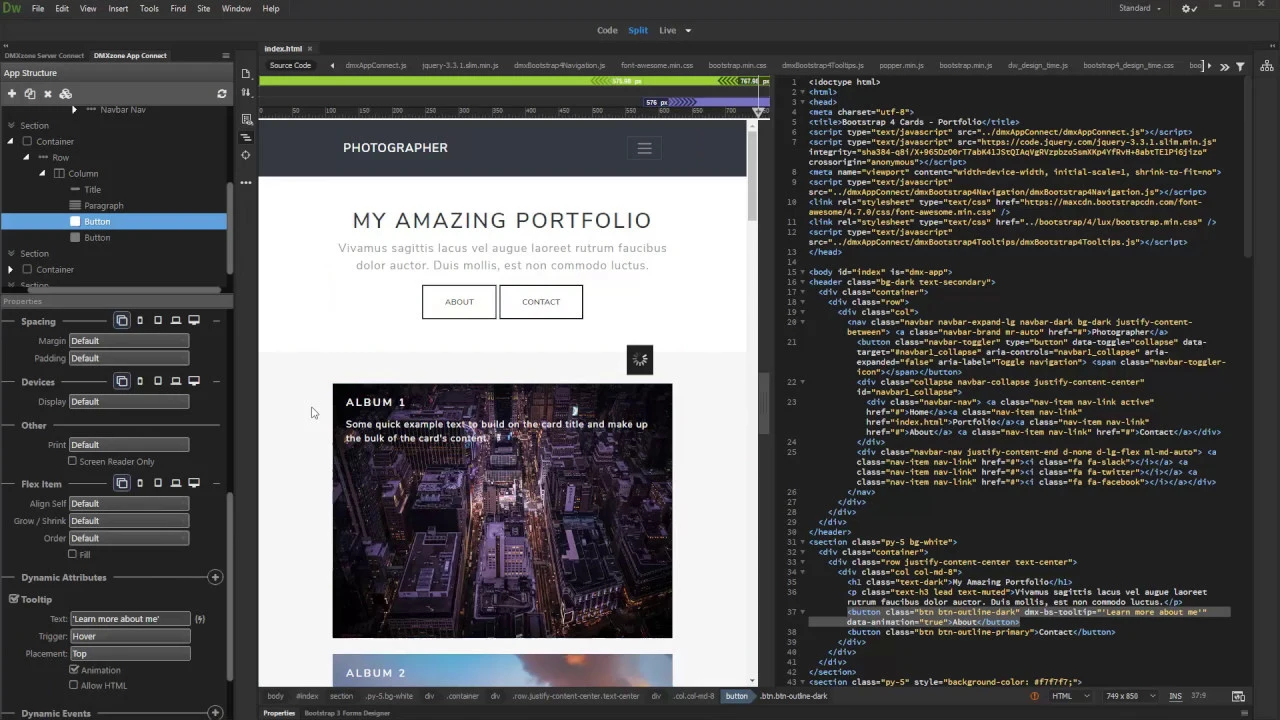Open the Margin dropdown
Viewport: 1280px width, 720px height.
129,341
